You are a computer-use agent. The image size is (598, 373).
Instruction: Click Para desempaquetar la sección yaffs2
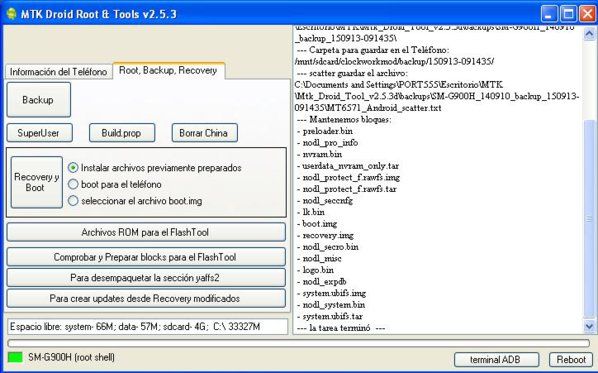click(146, 278)
